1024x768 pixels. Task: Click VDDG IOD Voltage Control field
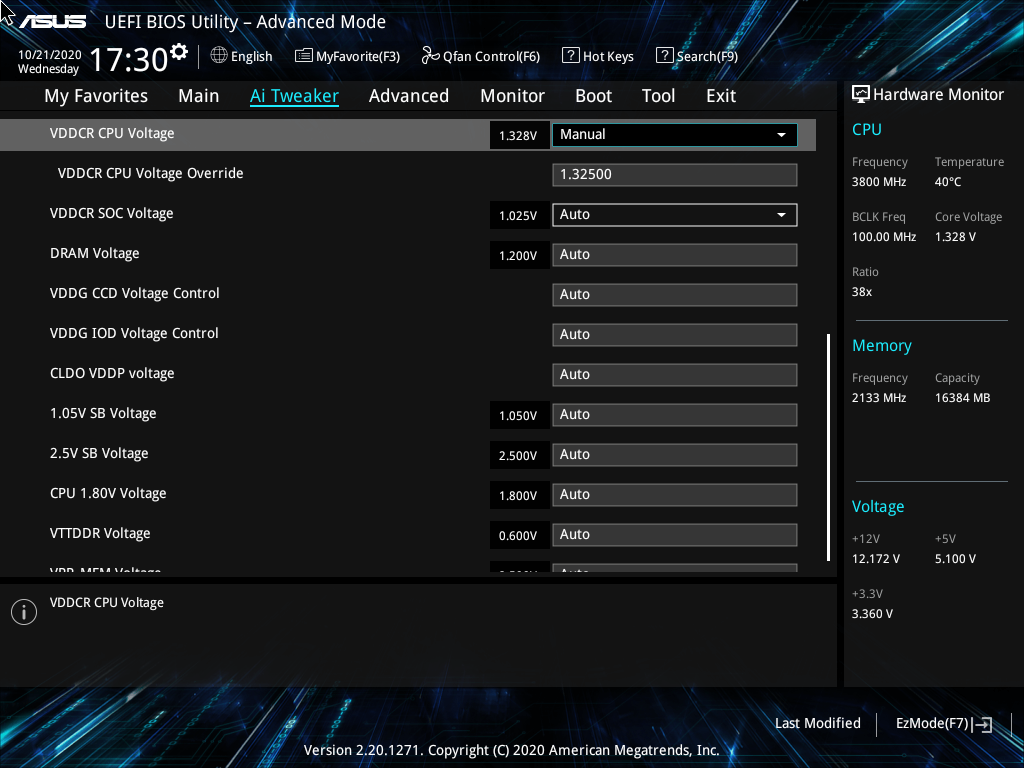(x=674, y=335)
